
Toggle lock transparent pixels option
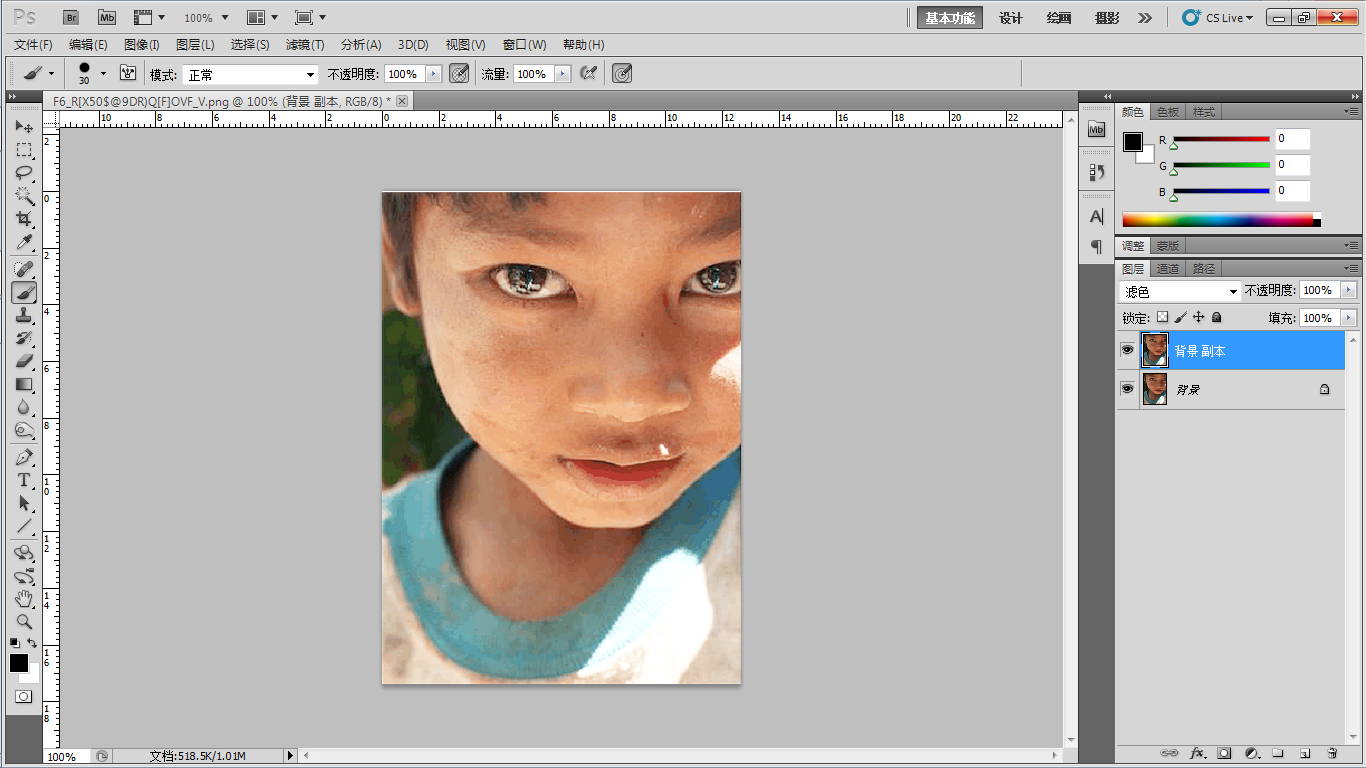click(1162, 317)
